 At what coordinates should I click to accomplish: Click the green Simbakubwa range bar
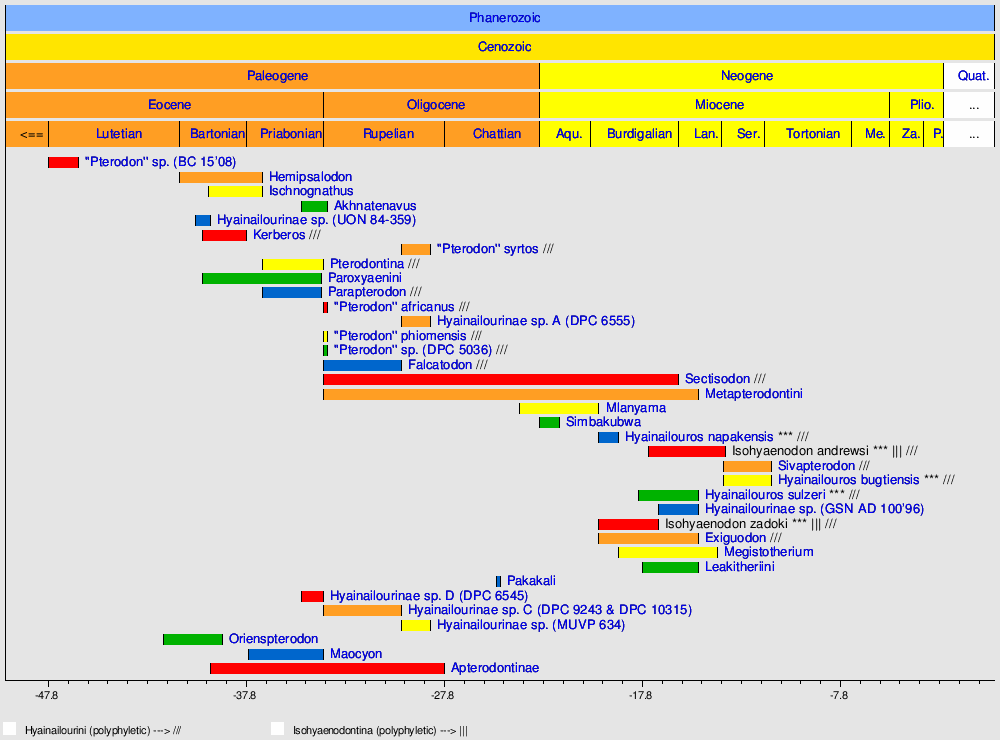(x=549, y=423)
